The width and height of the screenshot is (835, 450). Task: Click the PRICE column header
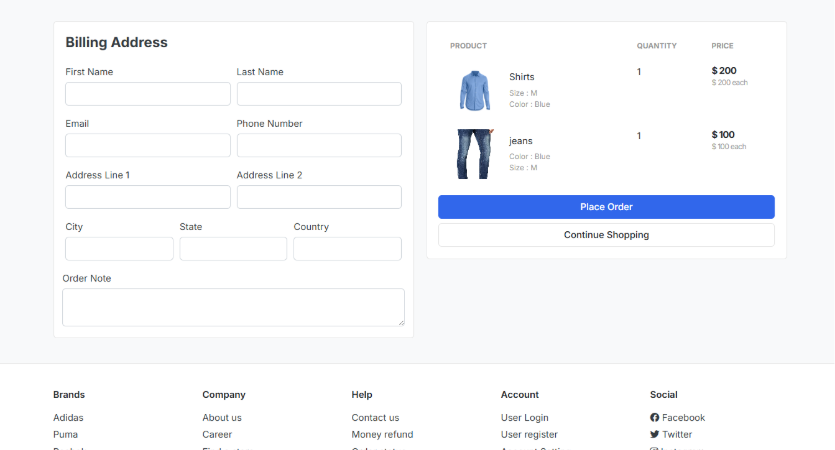[723, 46]
